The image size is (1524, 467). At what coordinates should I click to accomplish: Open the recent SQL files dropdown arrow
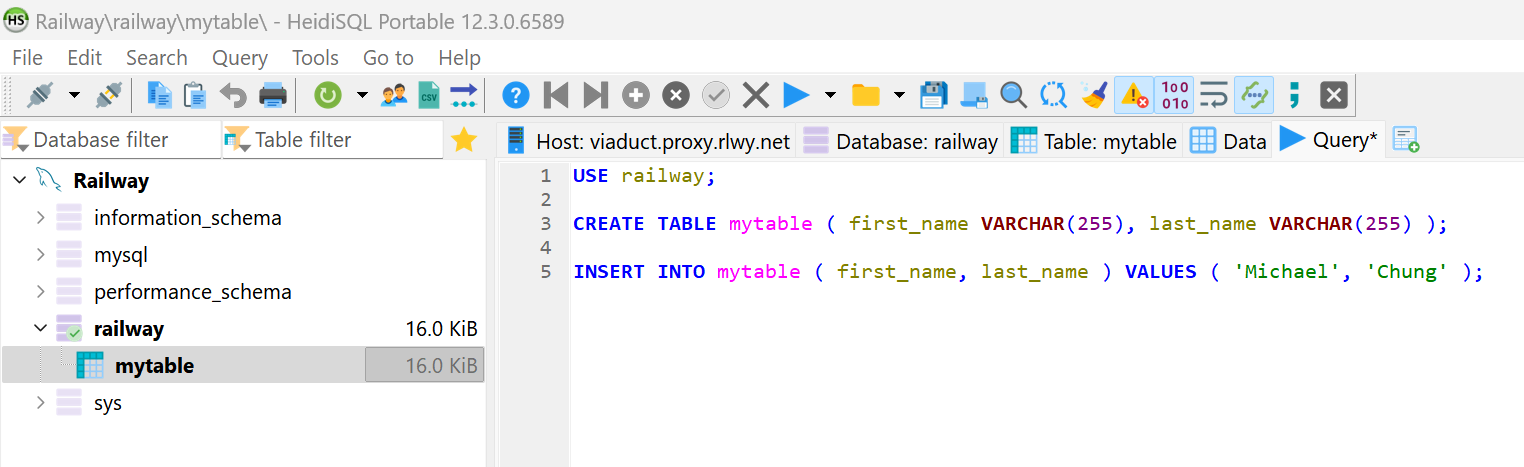899,95
